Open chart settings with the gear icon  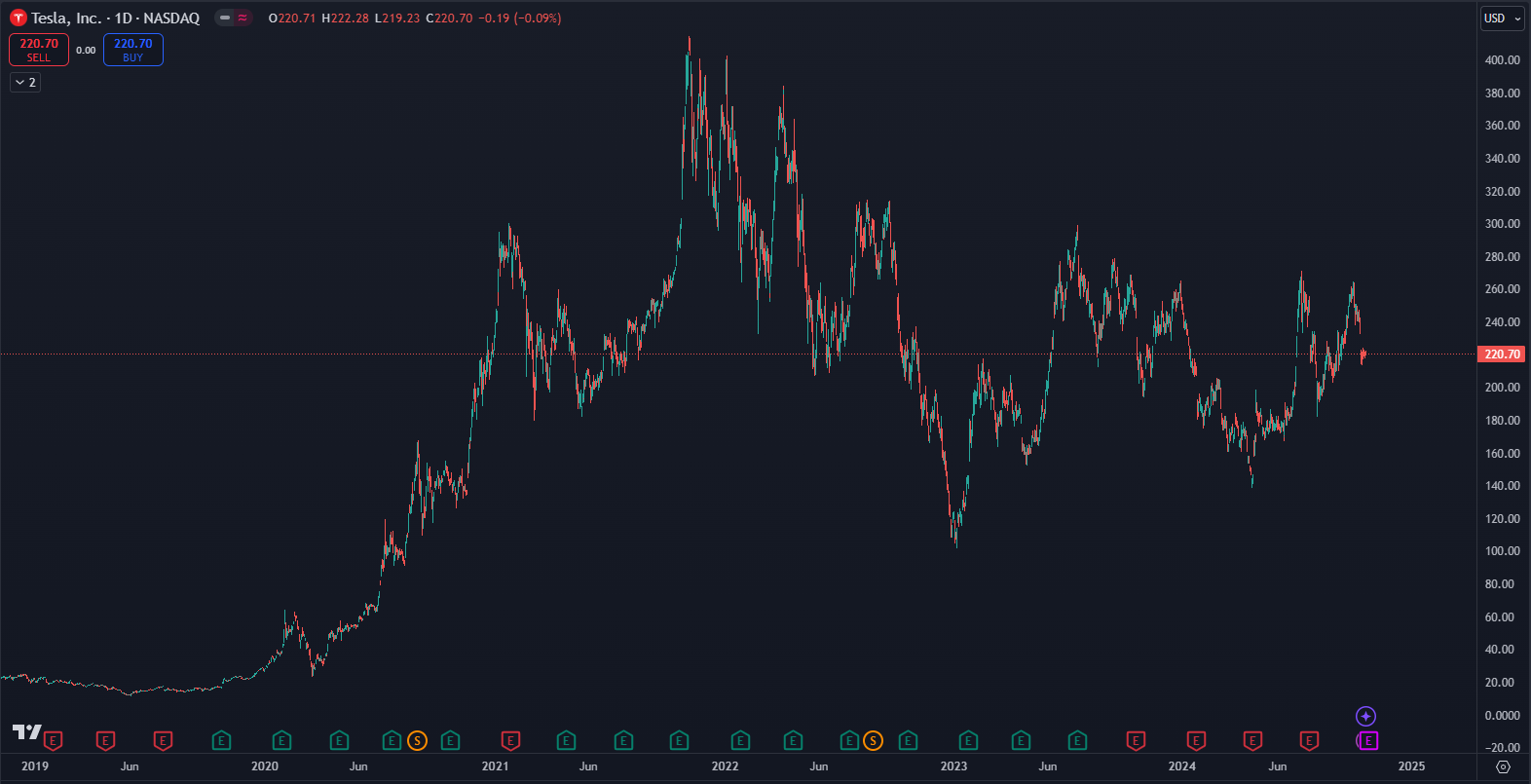1503,766
